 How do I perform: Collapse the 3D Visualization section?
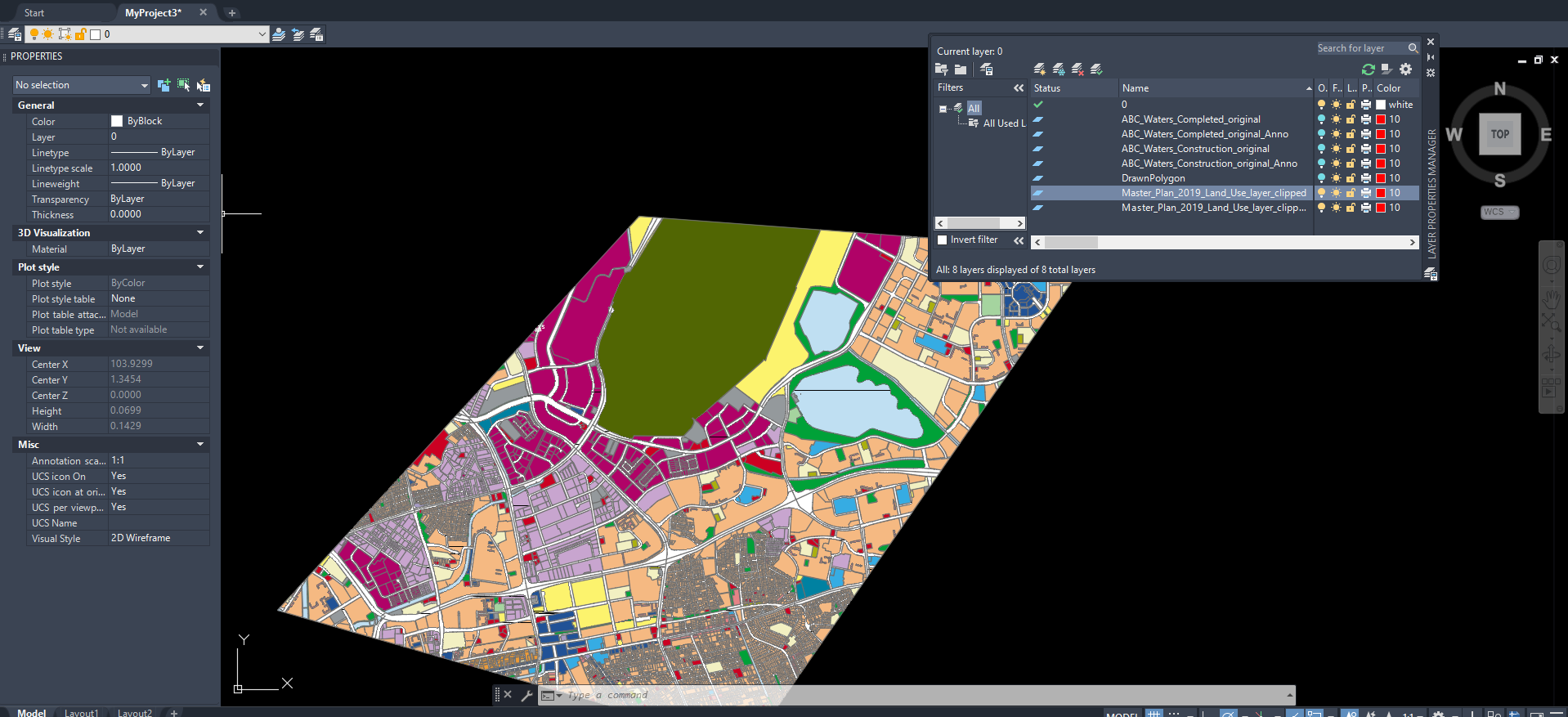(x=200, y=233)
